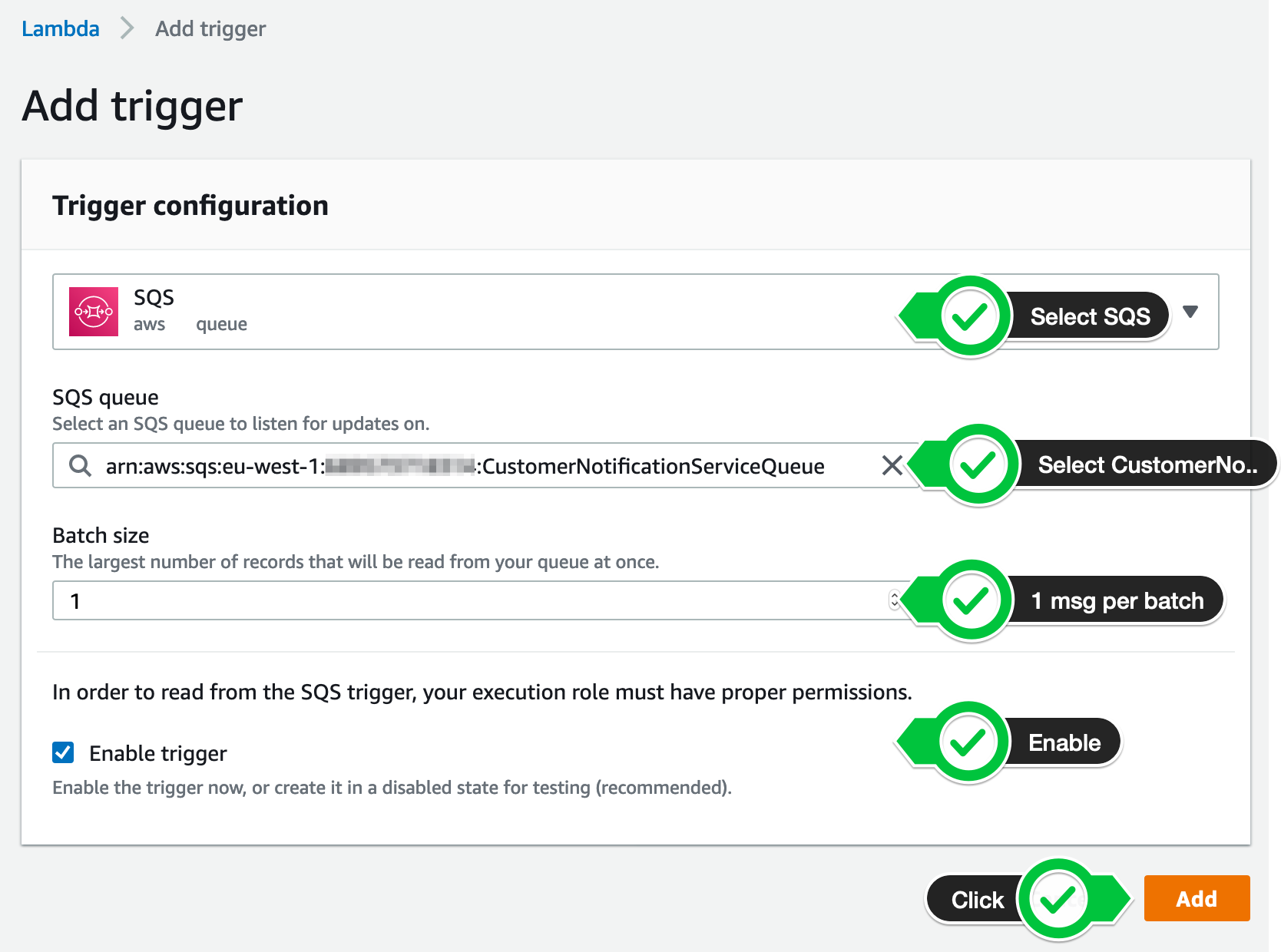The image size is (1281, 952).
Task: Click green checkmark beside Select CustomerNo..
Action: coord(978,464)
